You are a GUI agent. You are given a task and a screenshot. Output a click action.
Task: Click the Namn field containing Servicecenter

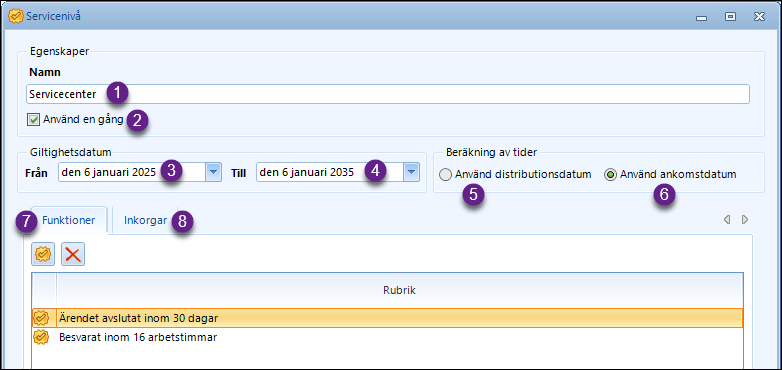pos(388,94)
